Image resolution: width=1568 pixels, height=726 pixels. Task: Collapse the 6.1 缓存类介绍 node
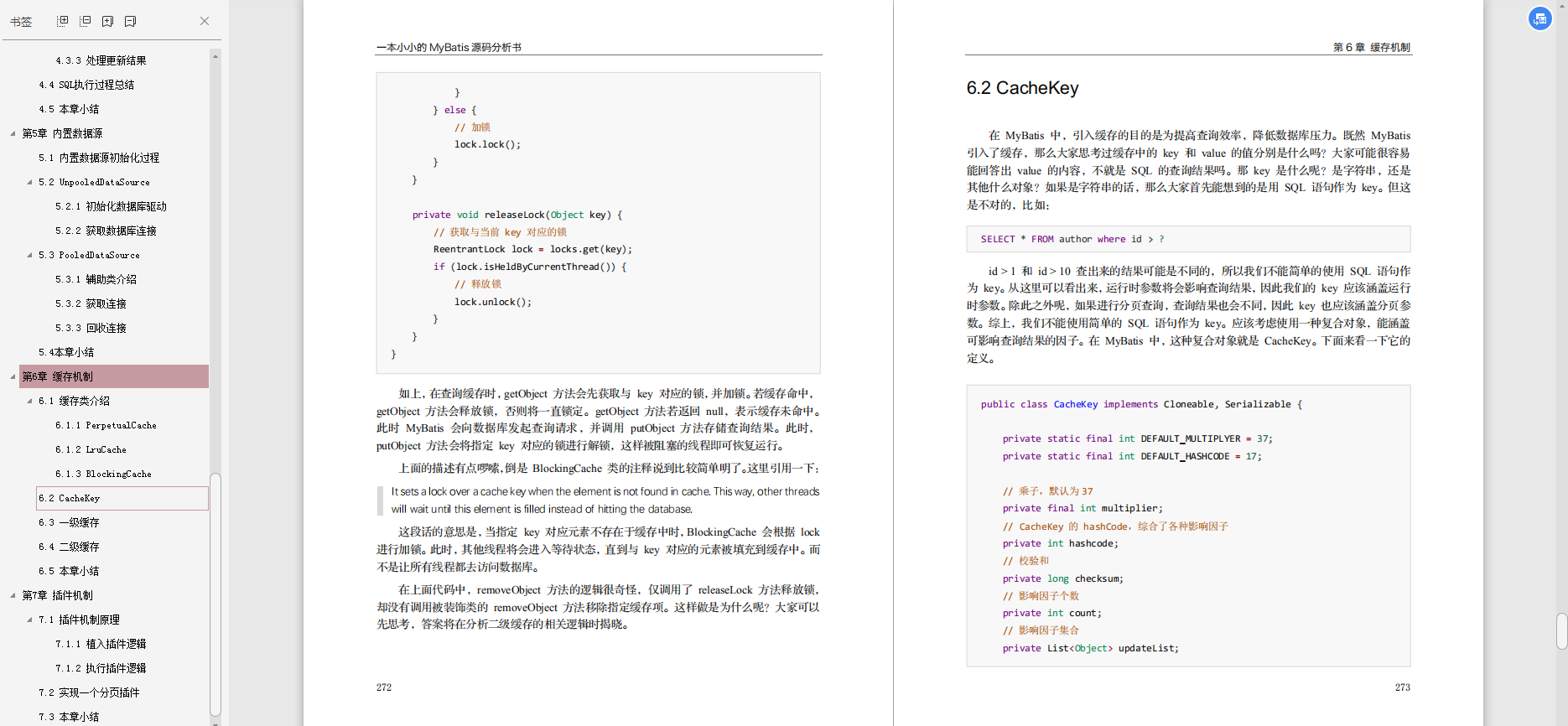tap(29, 401)
